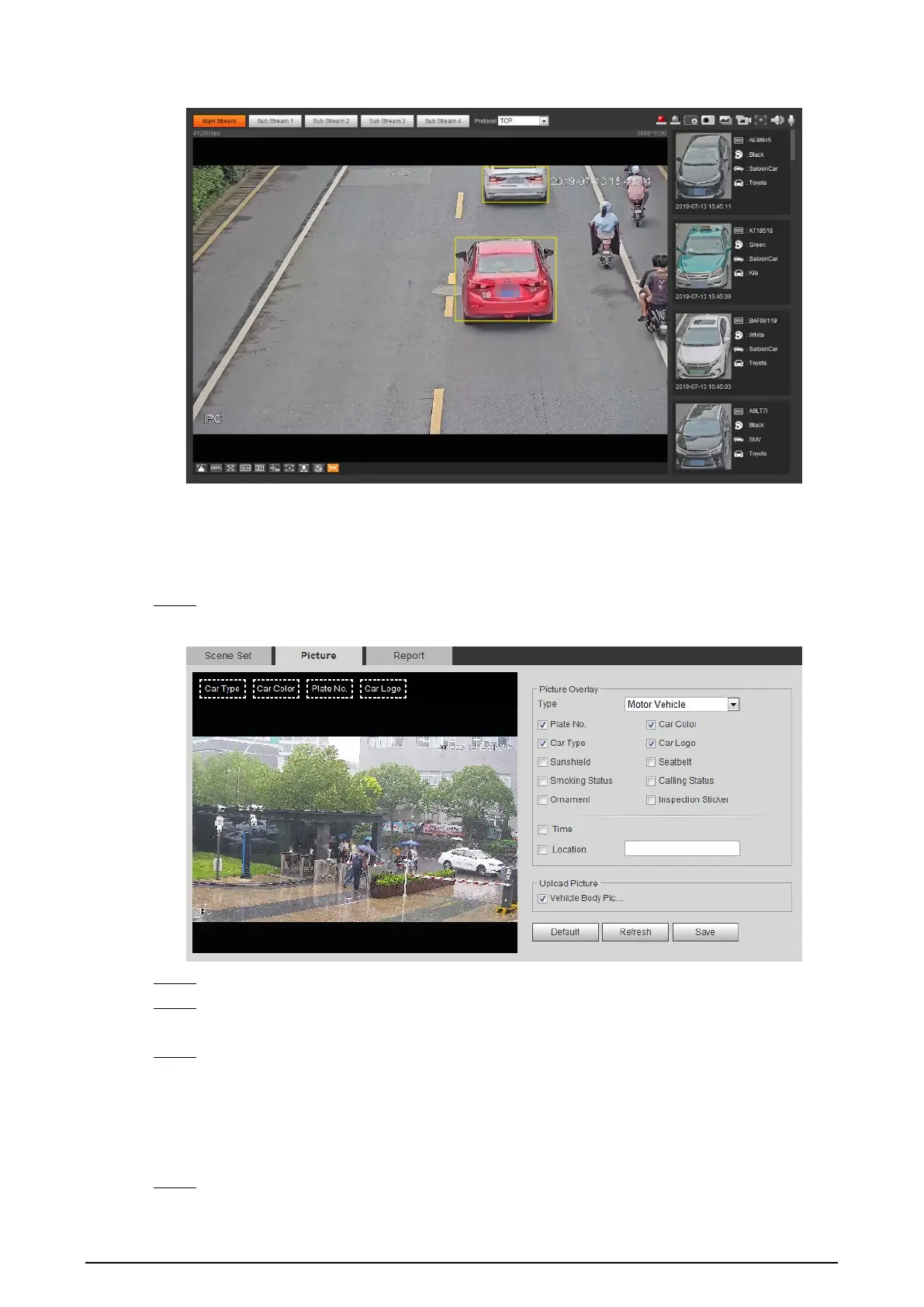Viewport: 924px width, 1307px height.
Task: Set video to 100% original size
Action: click(216, 468)
